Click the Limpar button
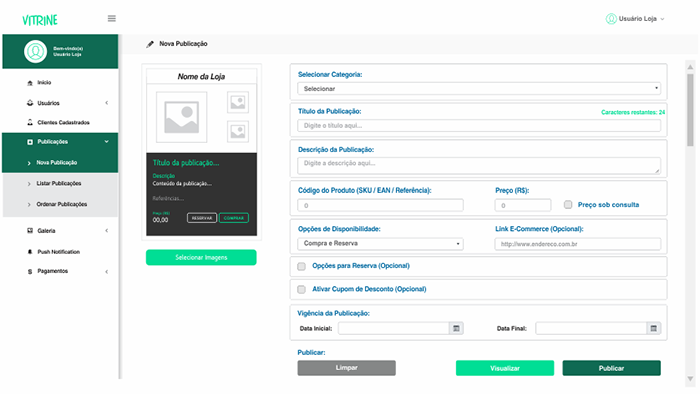Image resolution: width=700 pixels, height=394 pixels. pos(346,368)
